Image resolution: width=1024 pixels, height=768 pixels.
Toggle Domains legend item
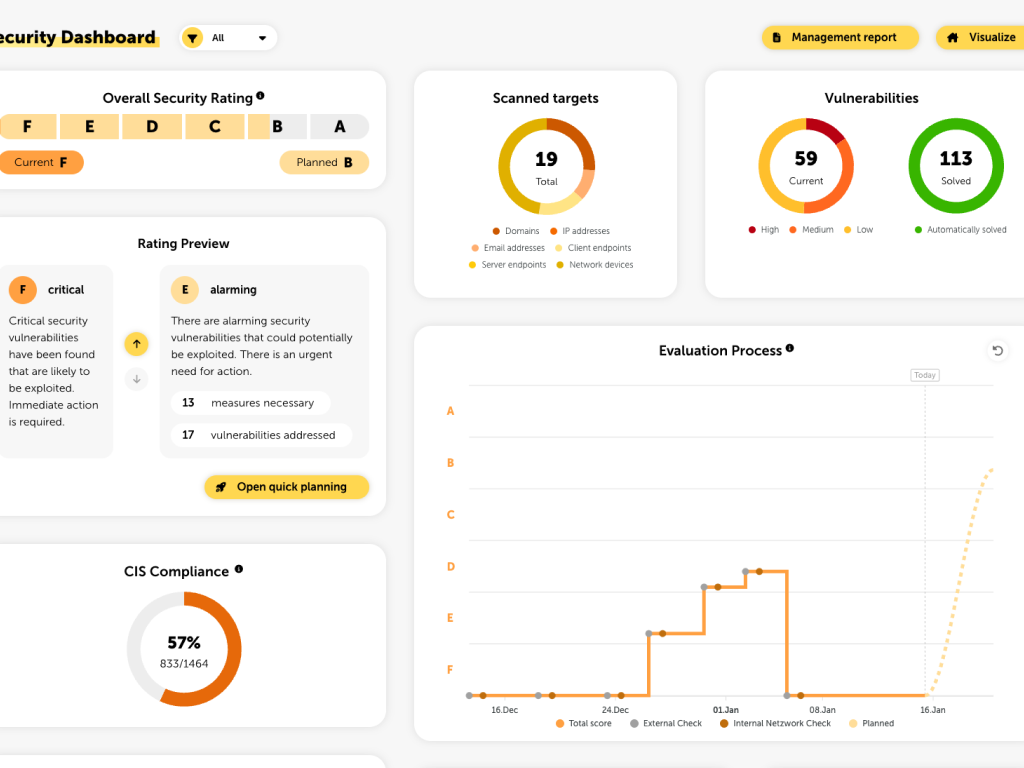[516, 231]
